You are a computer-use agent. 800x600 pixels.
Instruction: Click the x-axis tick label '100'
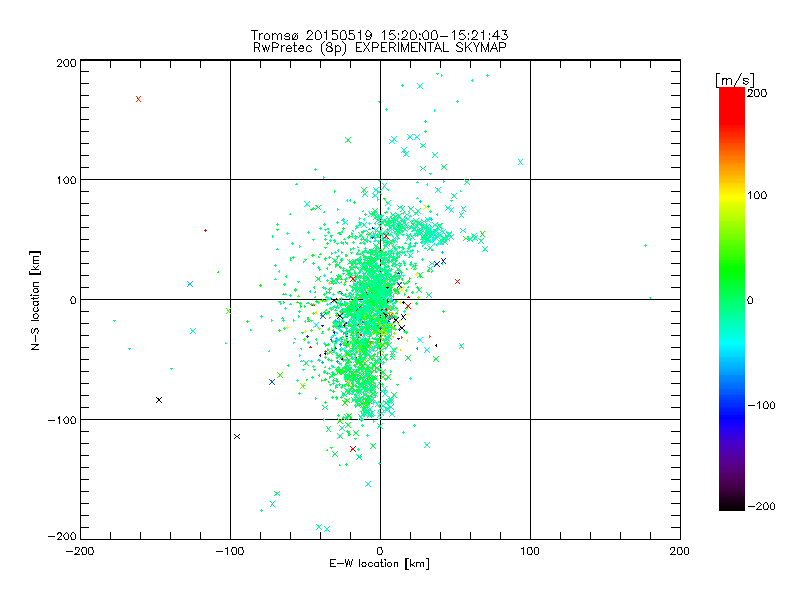point(530,551)
